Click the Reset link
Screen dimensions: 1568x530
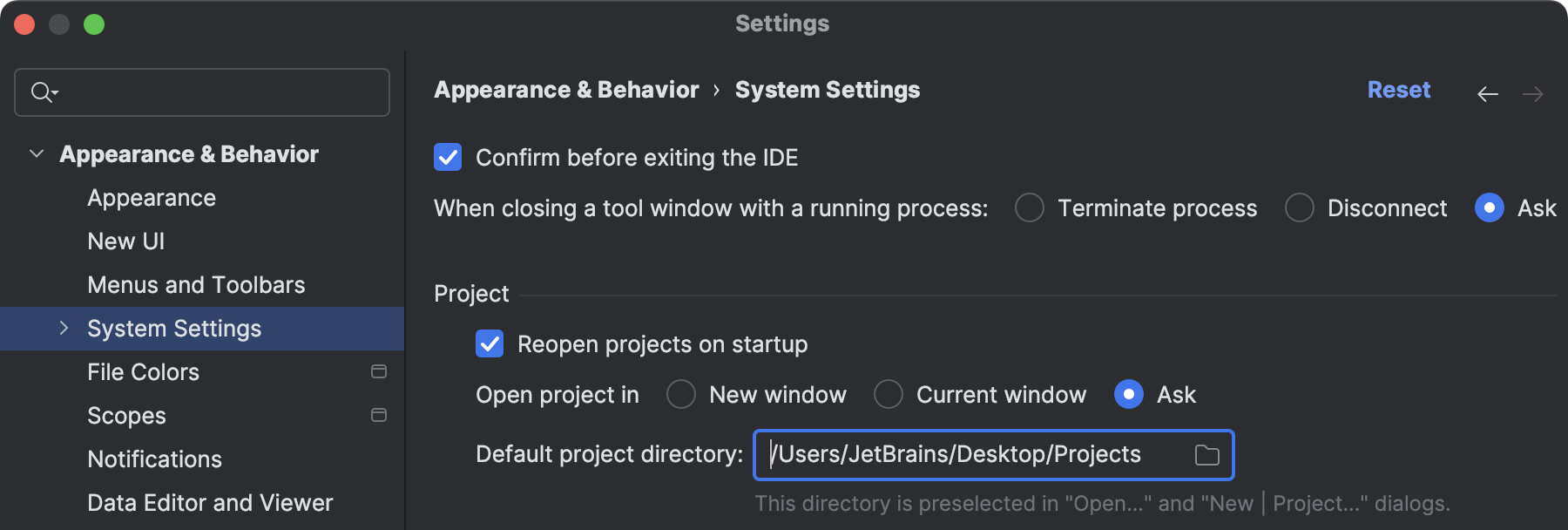[1398, 90]
